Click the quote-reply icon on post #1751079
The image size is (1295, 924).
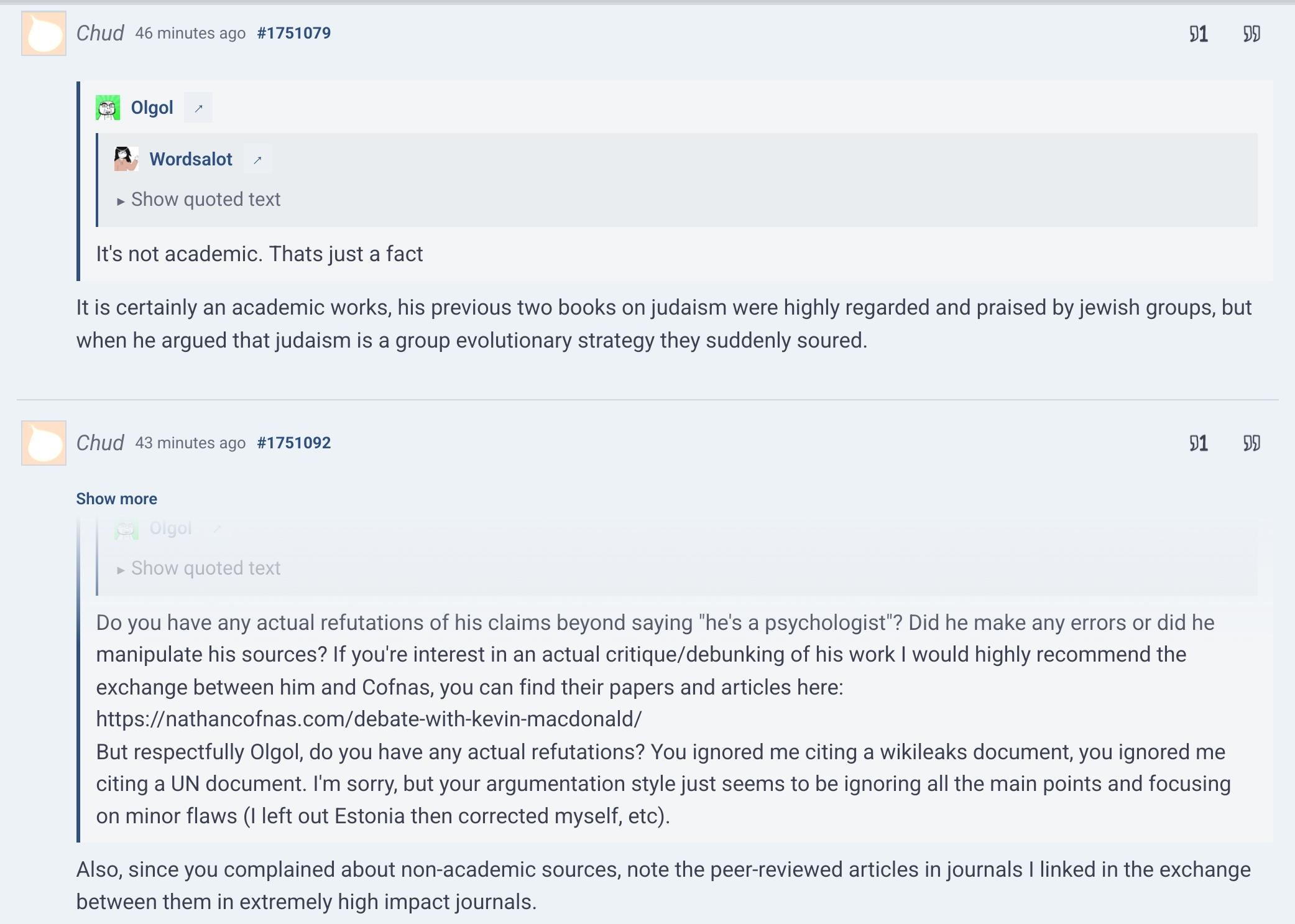tap(1198, 34)
